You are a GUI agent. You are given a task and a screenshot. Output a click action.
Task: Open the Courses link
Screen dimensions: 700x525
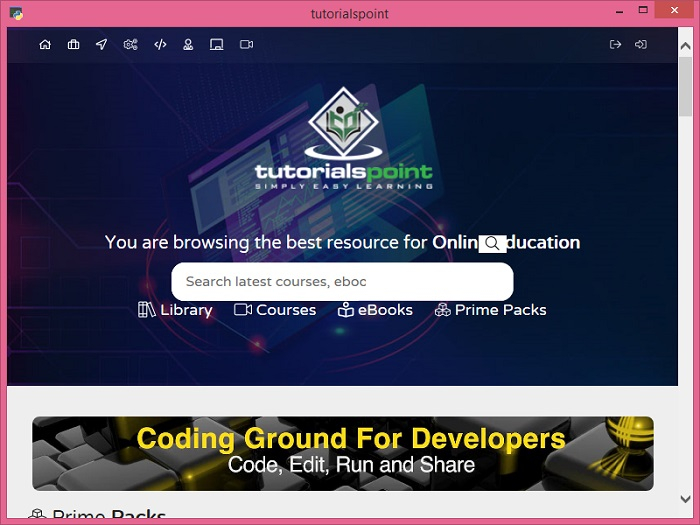(275, 309)
